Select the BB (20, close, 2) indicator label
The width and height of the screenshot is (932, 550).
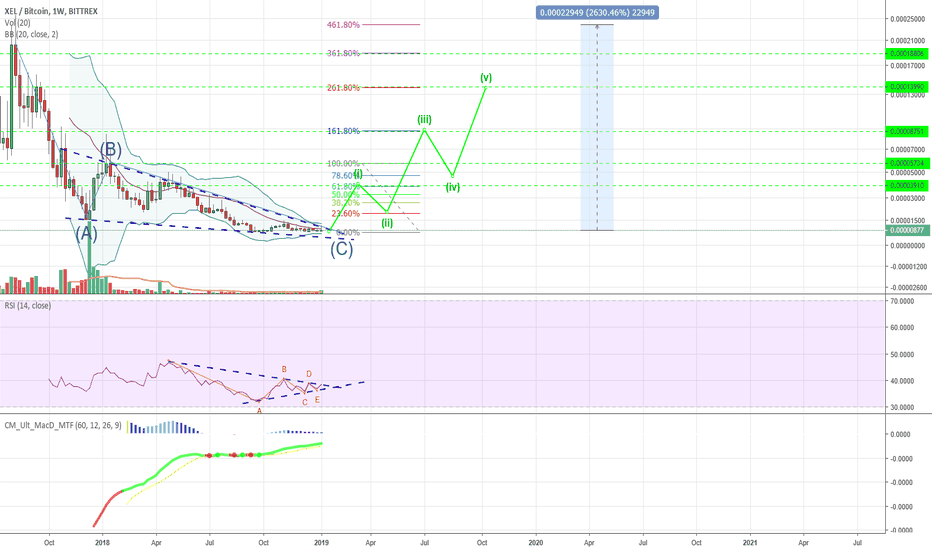32,34
